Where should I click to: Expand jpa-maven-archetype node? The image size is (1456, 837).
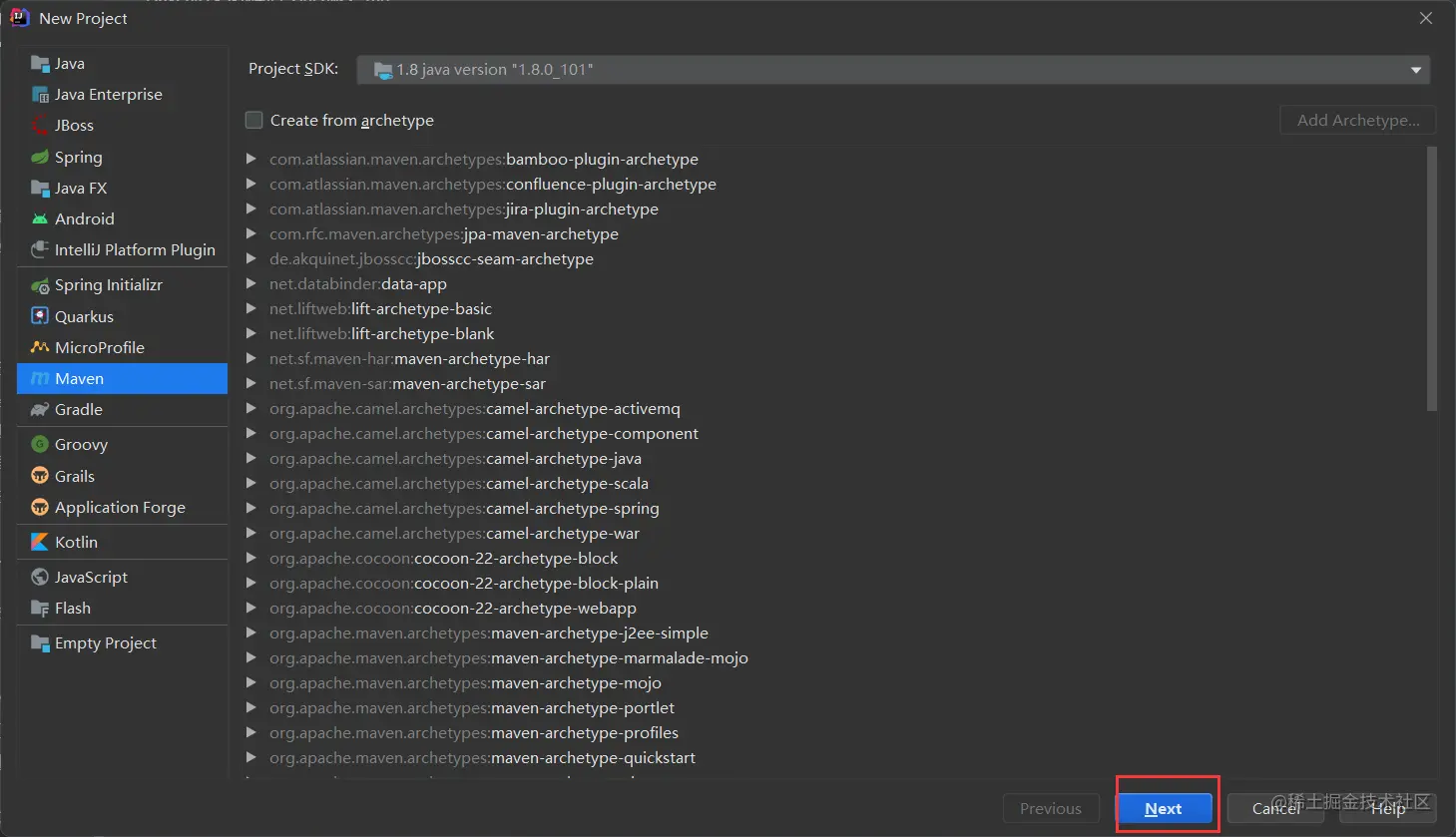tap(251, 233)
